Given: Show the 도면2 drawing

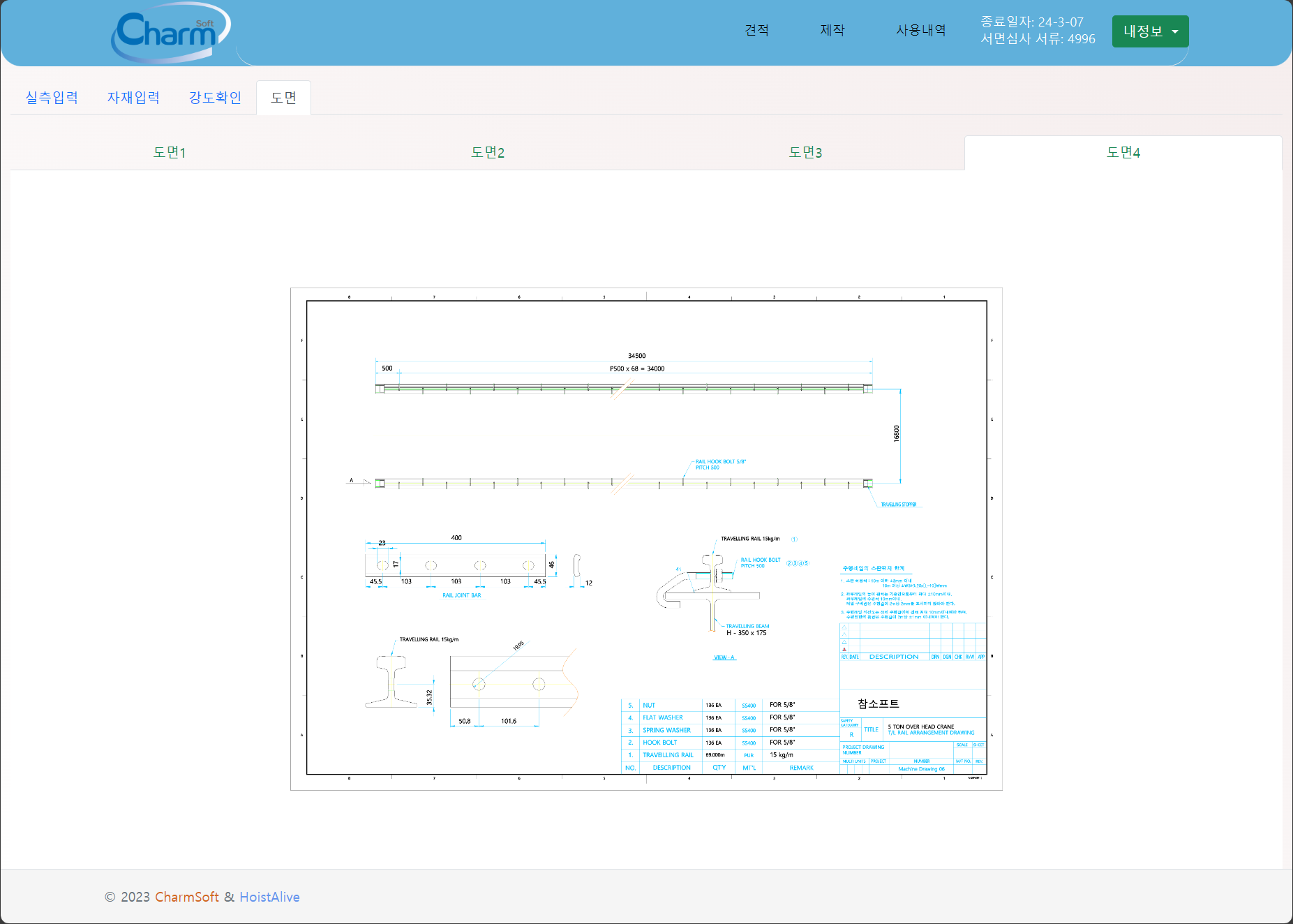Looking at the screenshot, I should tap(487, 152).
